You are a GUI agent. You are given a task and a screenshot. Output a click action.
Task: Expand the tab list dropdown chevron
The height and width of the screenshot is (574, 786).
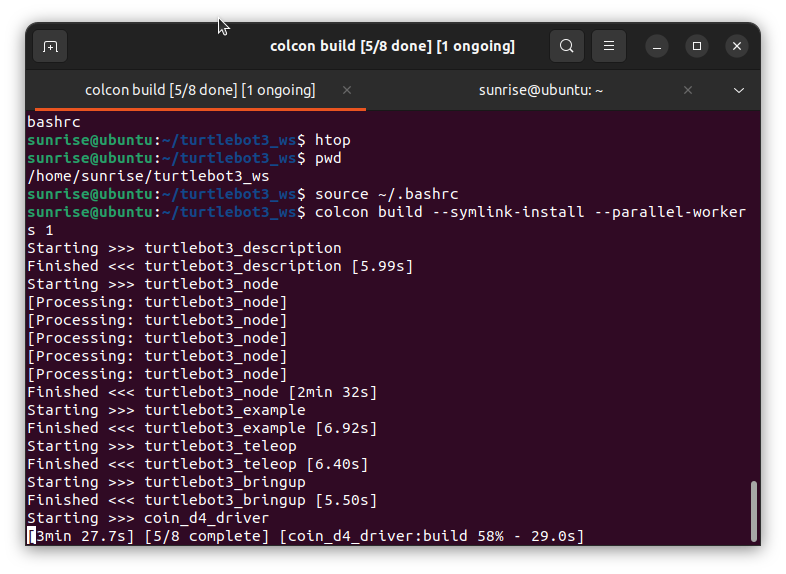tap(739, 90)
